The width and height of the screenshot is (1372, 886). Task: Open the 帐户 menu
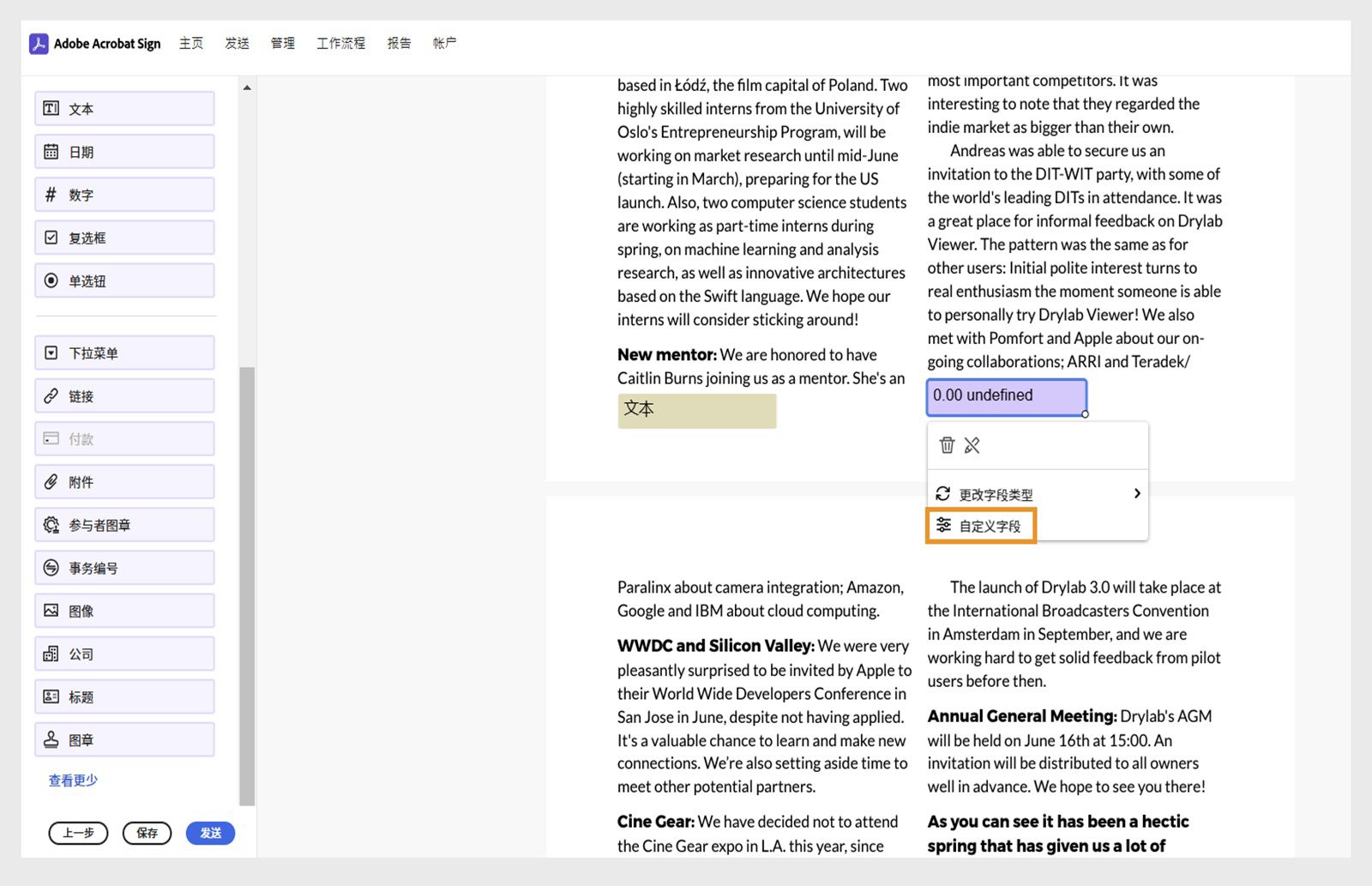tap(444, 43)
